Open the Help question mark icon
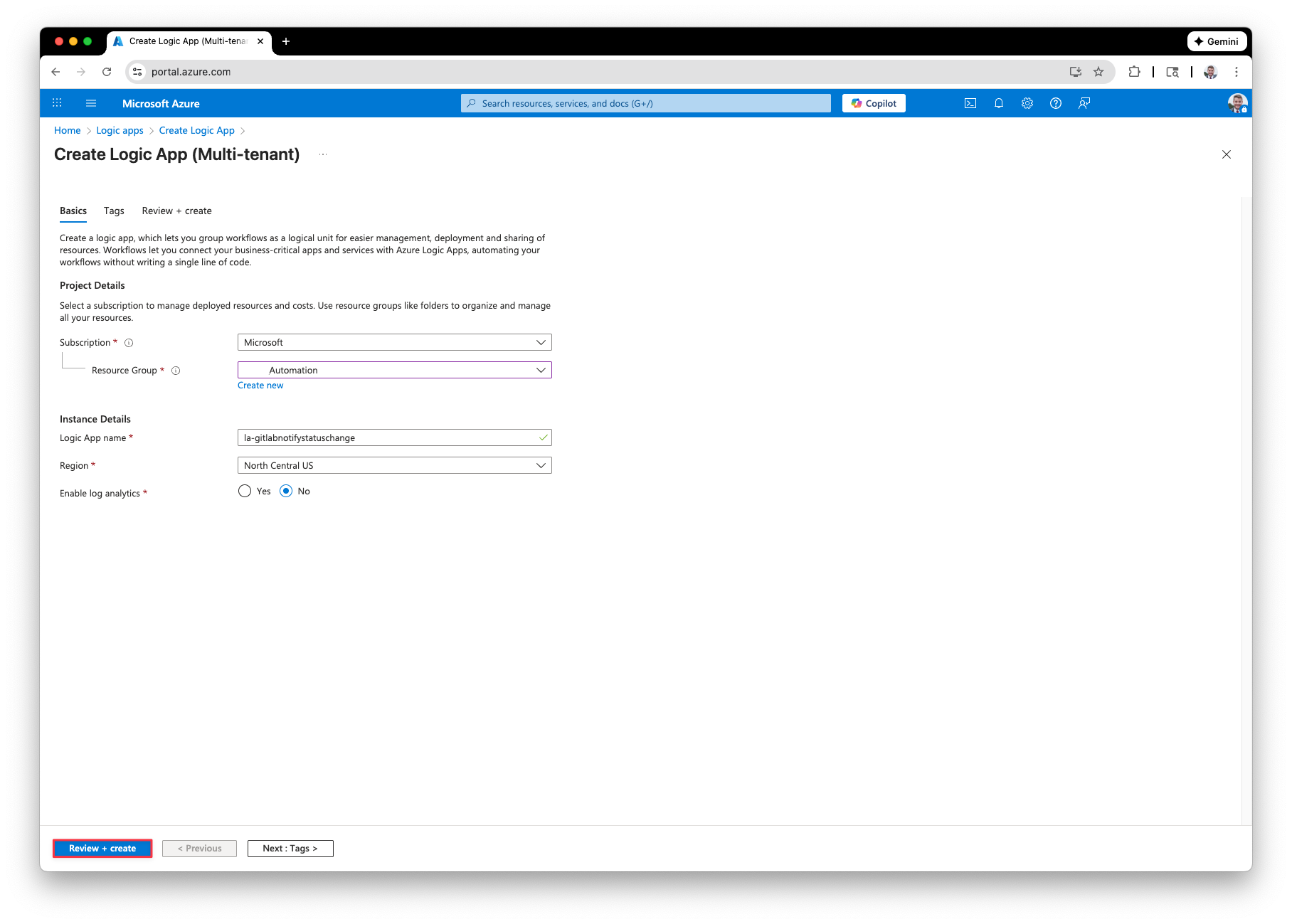1292x924 pixels. [x=1055, y=103]
